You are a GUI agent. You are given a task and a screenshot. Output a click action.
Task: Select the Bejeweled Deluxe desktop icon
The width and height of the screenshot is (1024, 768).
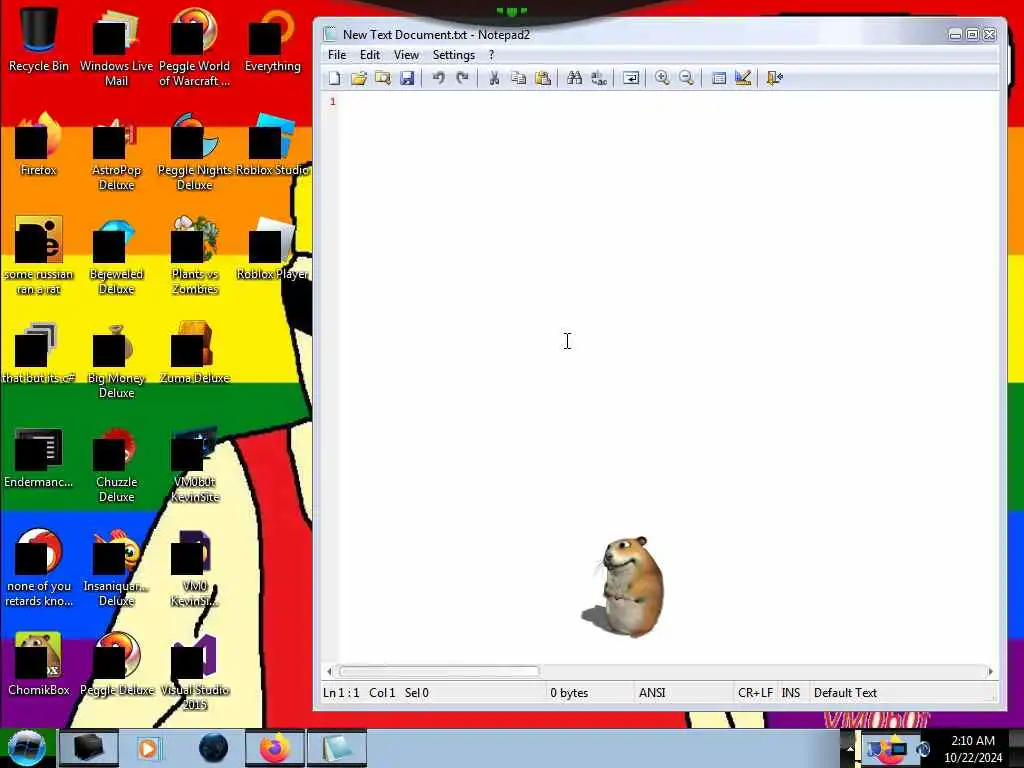(116, 256)
